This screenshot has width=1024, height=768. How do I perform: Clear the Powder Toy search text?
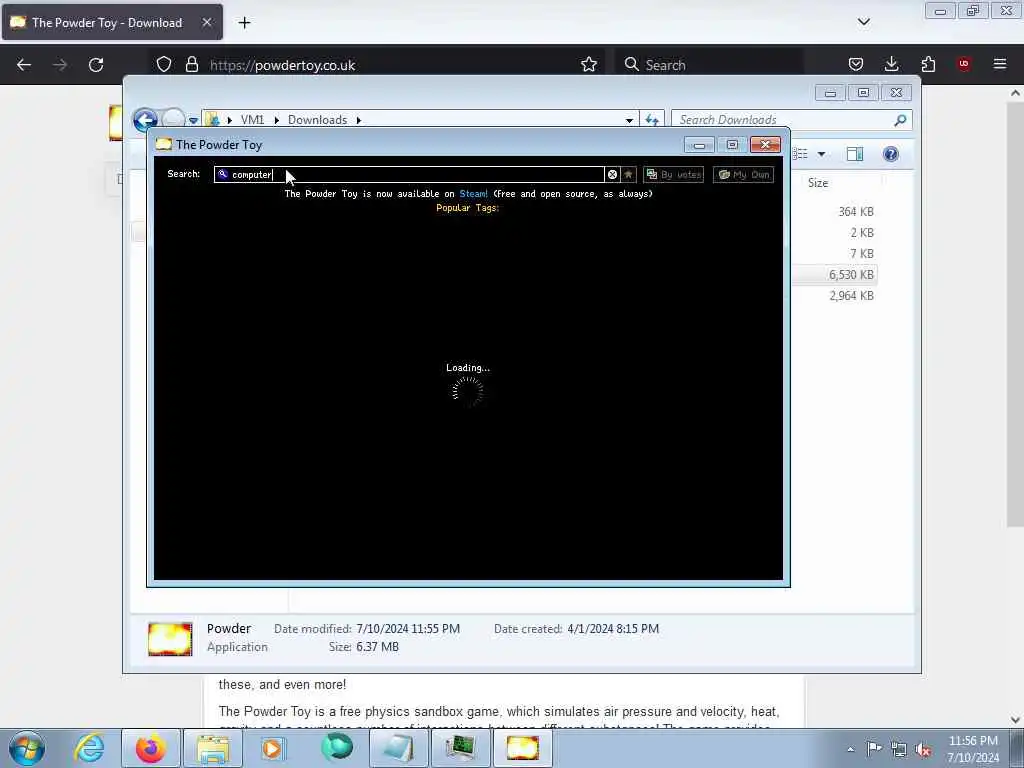(612, 174)
